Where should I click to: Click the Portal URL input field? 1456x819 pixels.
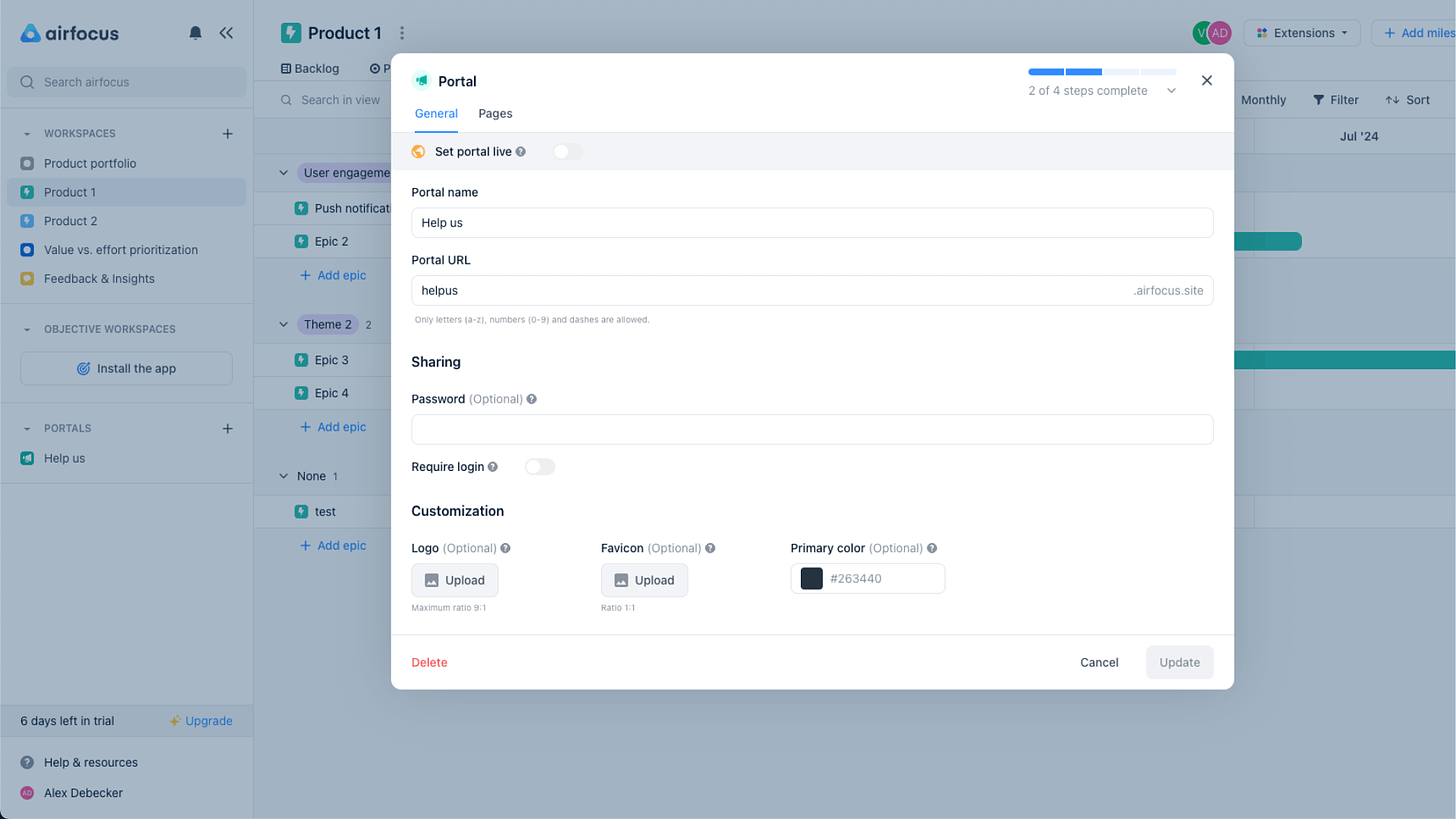(812, 291)
